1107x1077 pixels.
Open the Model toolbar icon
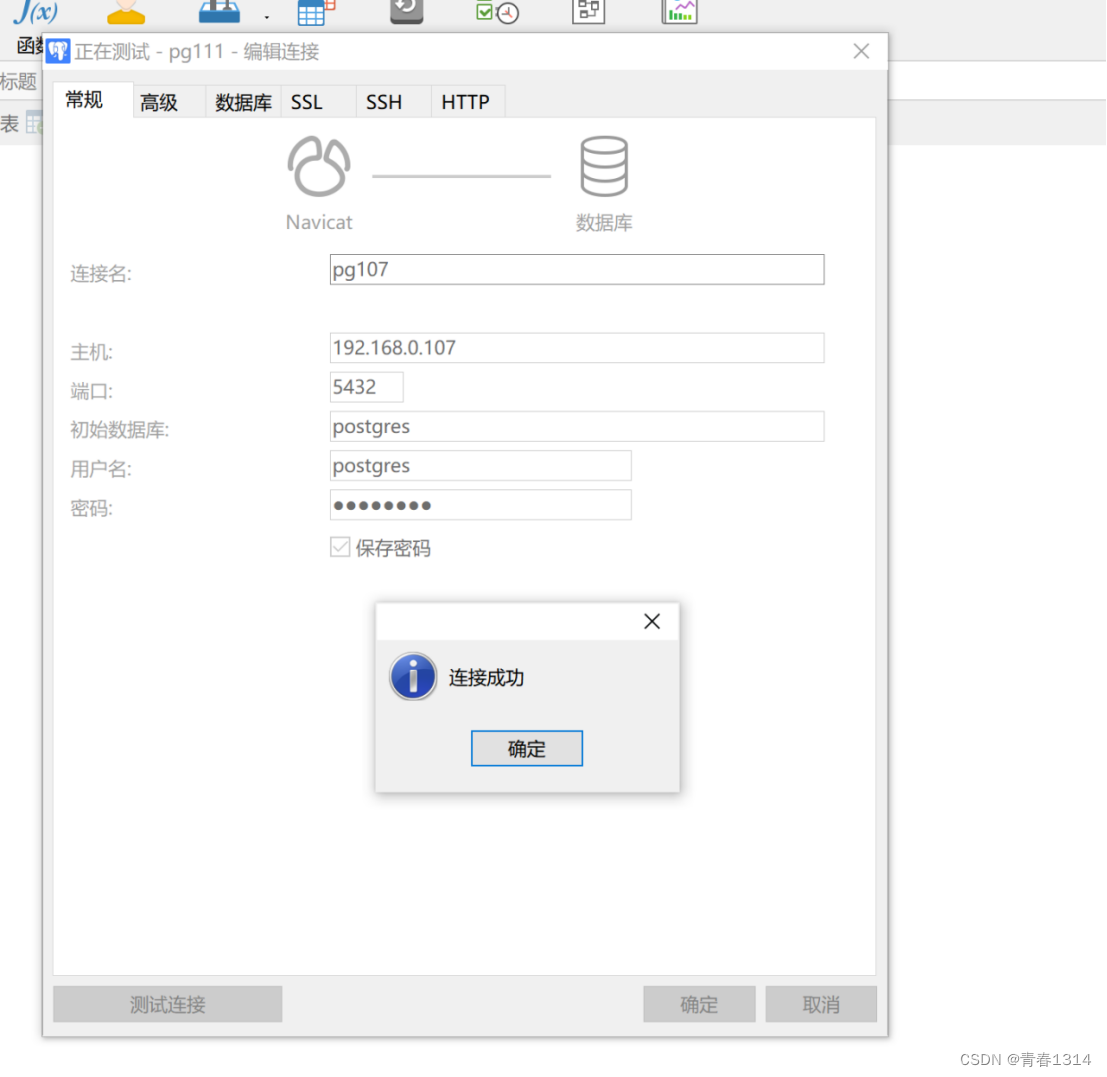(588, 11)
